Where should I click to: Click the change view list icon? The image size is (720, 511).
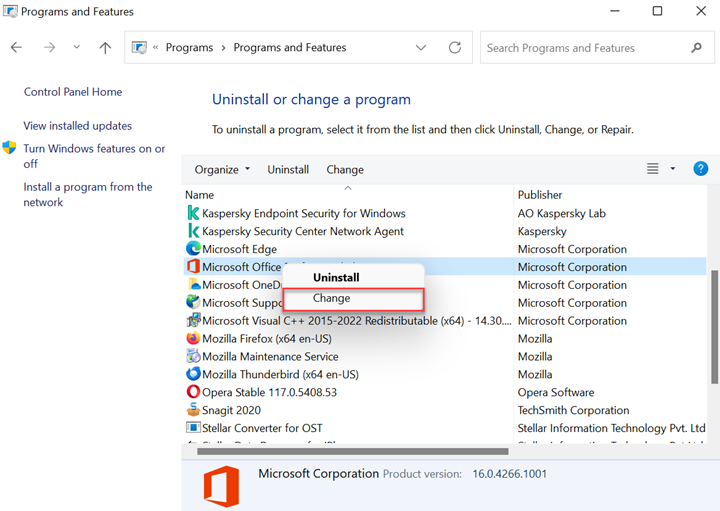tap(652, 169)
